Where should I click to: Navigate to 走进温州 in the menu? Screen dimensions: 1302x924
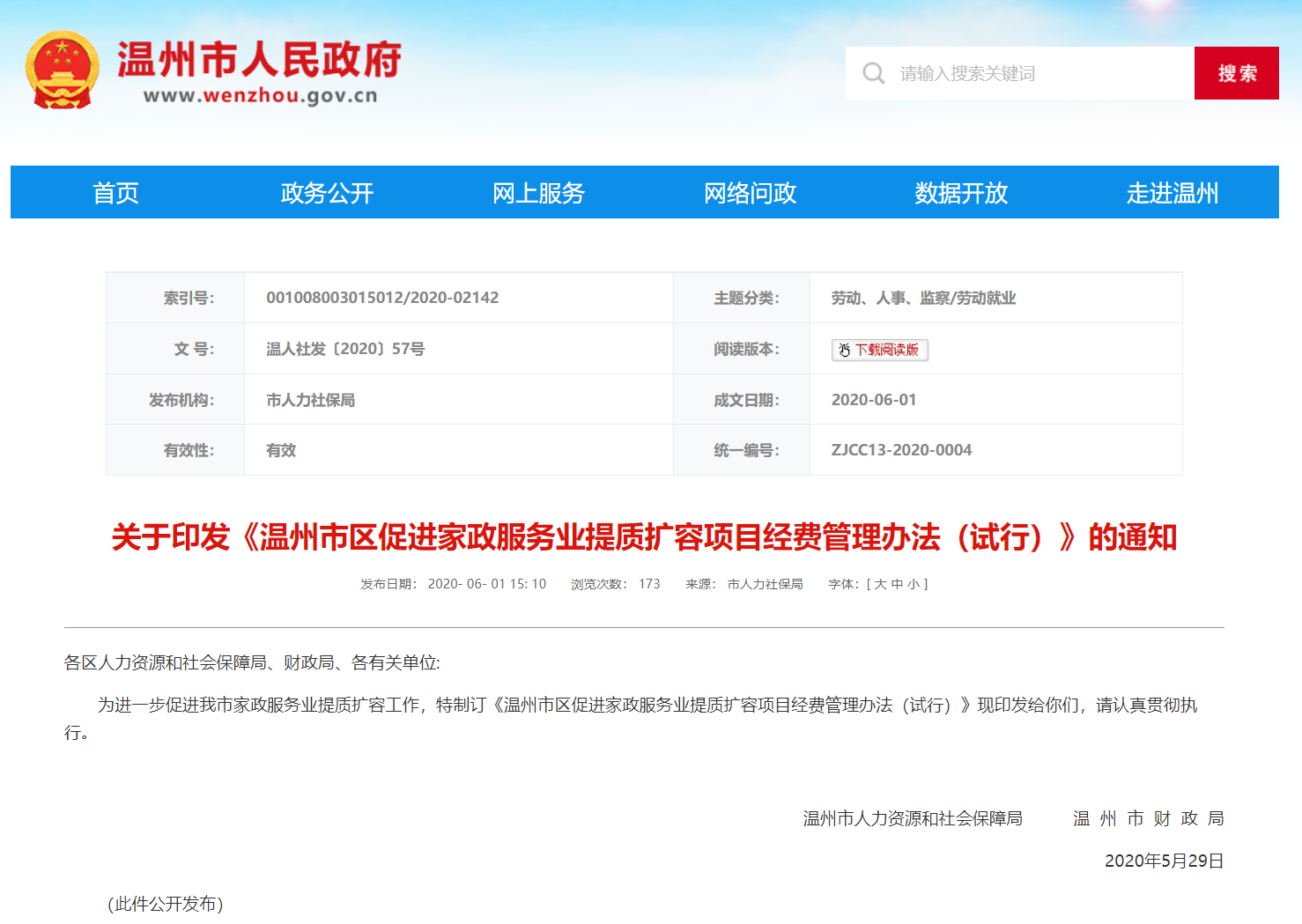pyautogui.click(x=1172, y=193)
